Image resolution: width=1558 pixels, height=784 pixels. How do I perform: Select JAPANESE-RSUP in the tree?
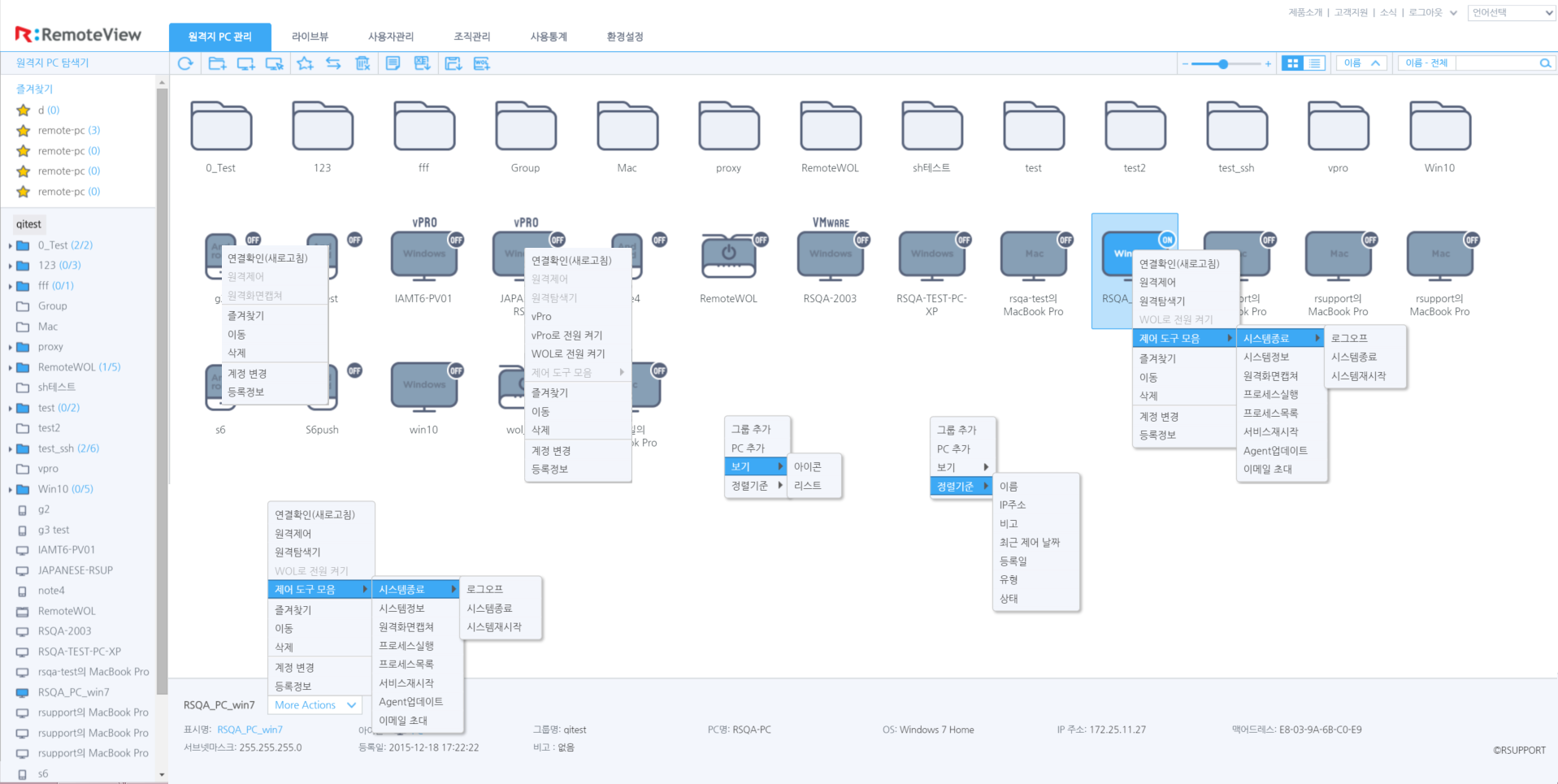point(75,570)
